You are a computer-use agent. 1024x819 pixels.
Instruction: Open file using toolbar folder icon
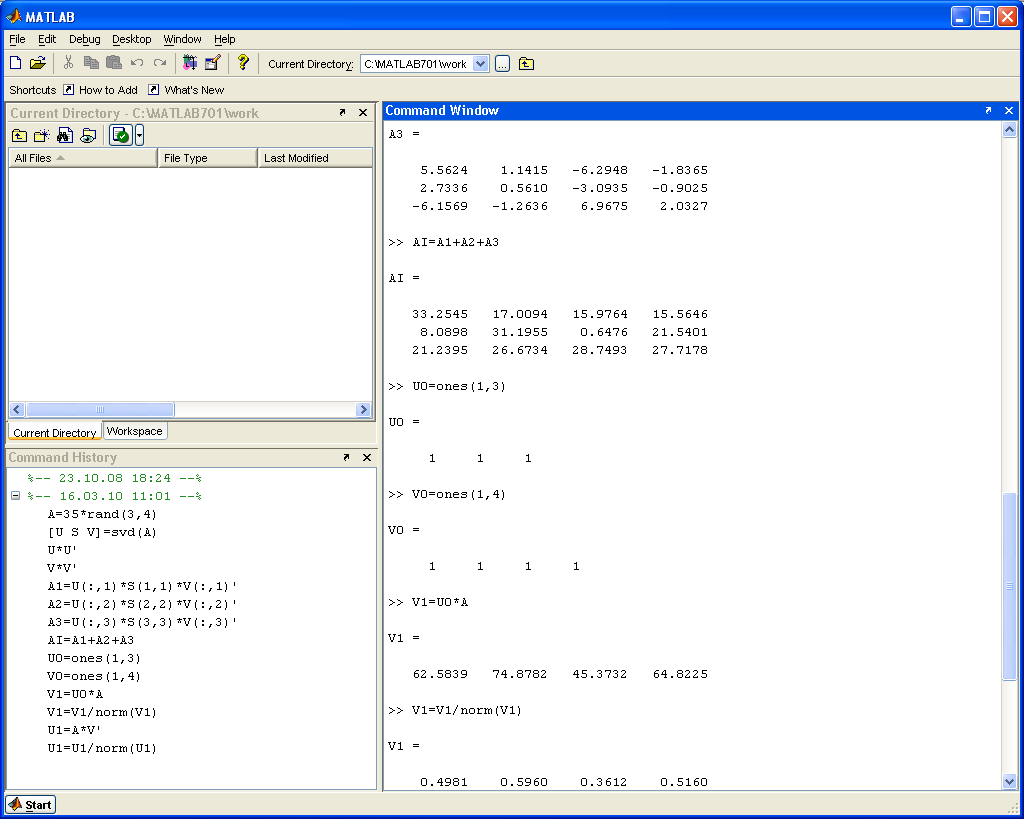click(38, 63)
